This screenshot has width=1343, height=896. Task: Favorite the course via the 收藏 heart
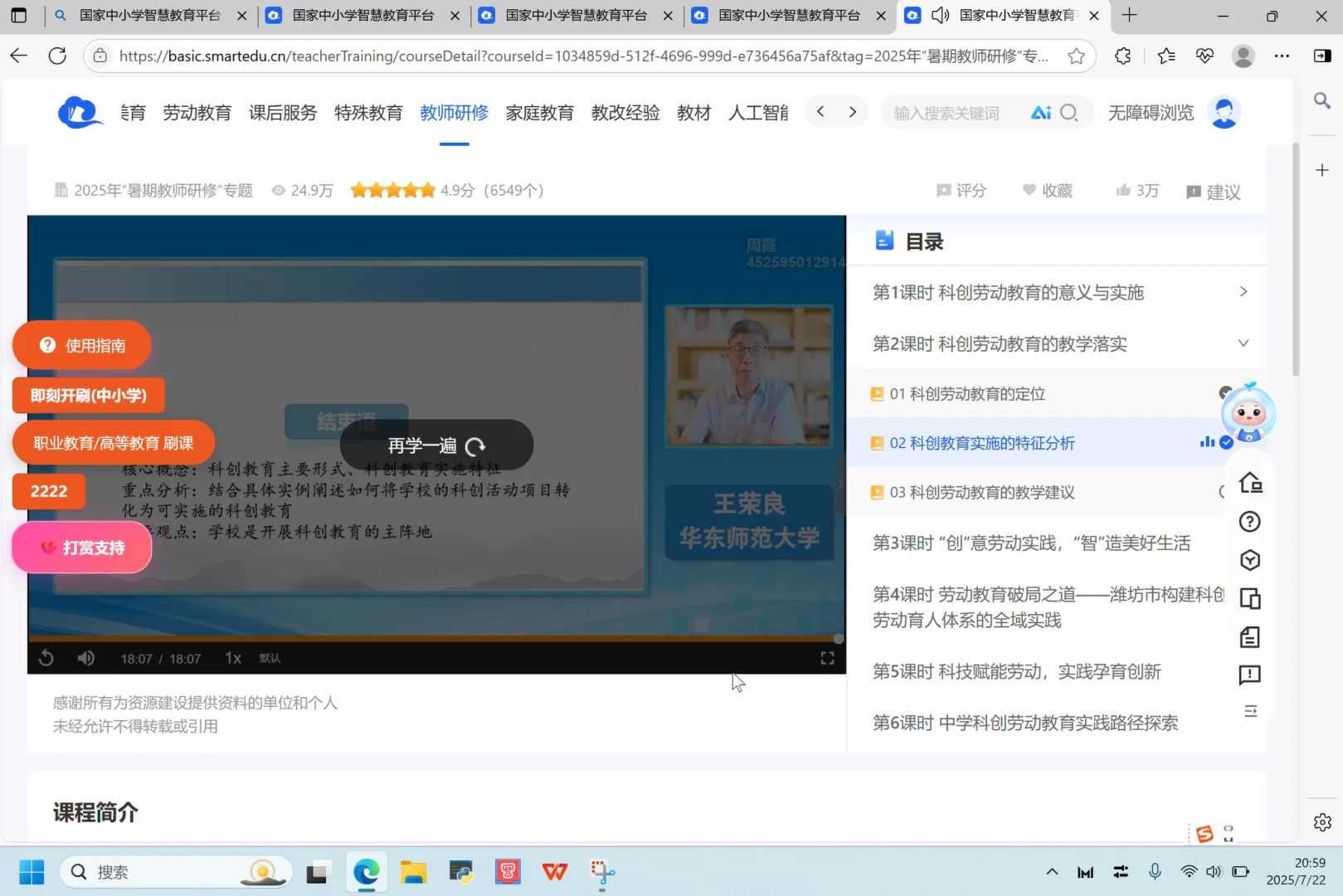(1047, 190)
